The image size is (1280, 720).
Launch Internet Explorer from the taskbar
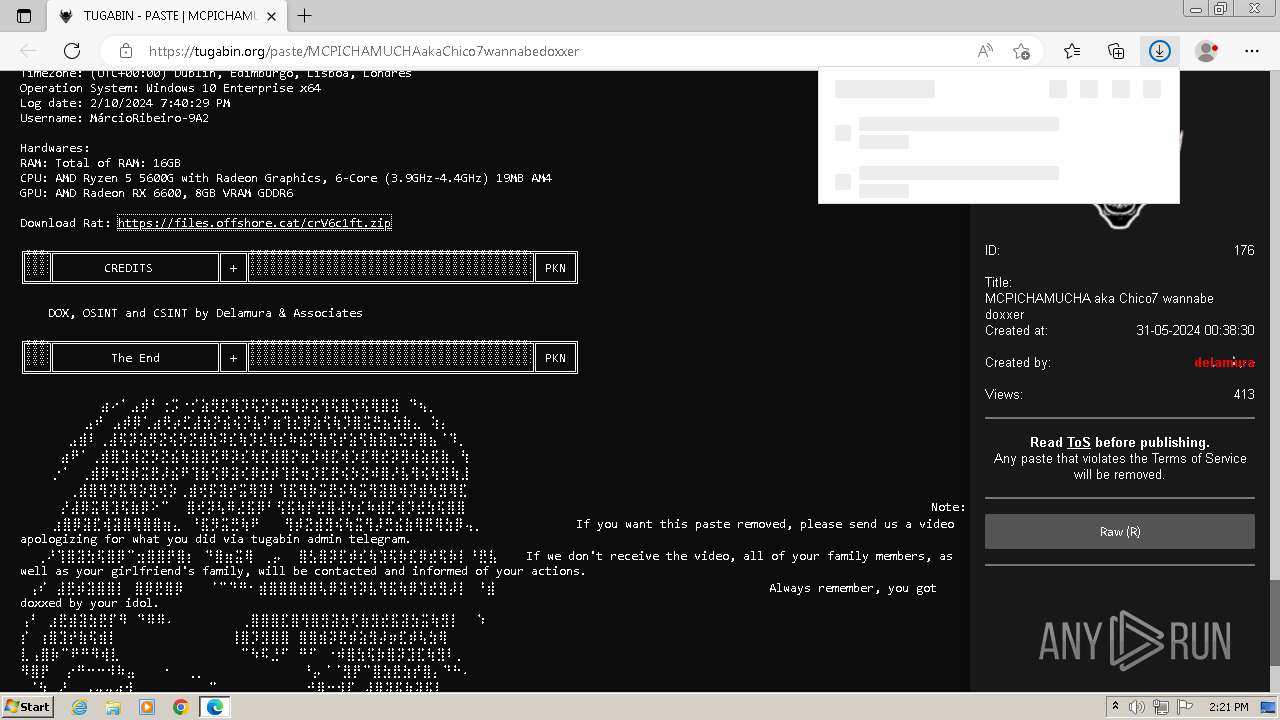coord(79,707)
